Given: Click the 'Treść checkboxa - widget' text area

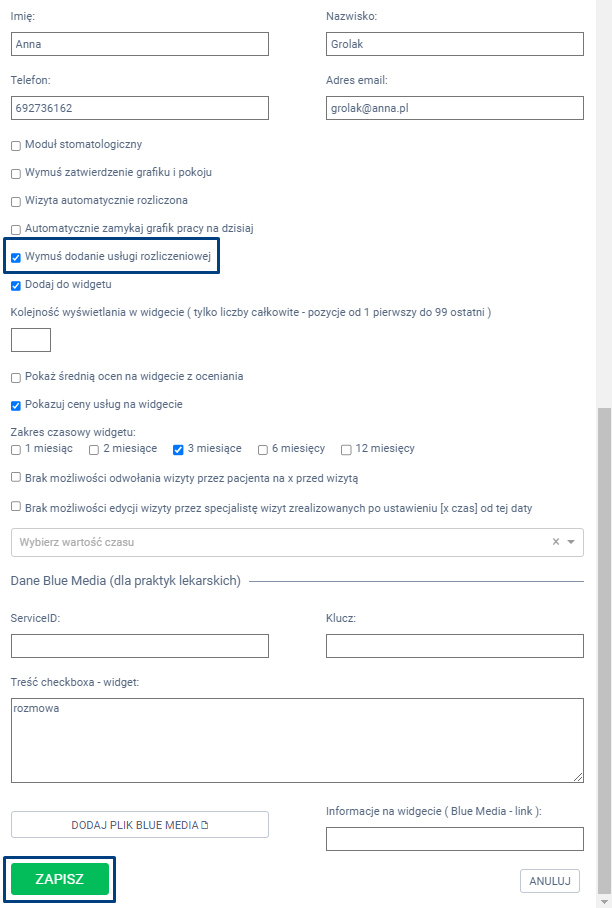Looking at the screenshot, I should click(x=297, y=740).
